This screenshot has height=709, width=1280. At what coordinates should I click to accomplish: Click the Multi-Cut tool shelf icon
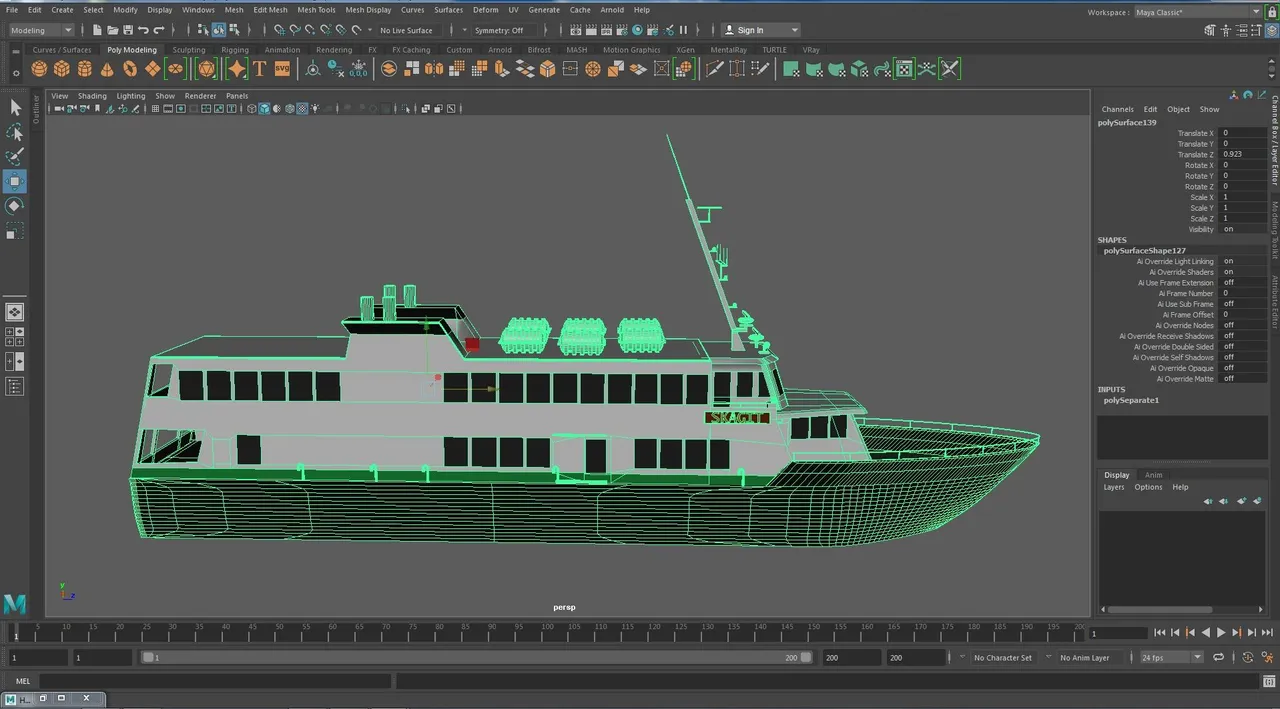point(714,69)
